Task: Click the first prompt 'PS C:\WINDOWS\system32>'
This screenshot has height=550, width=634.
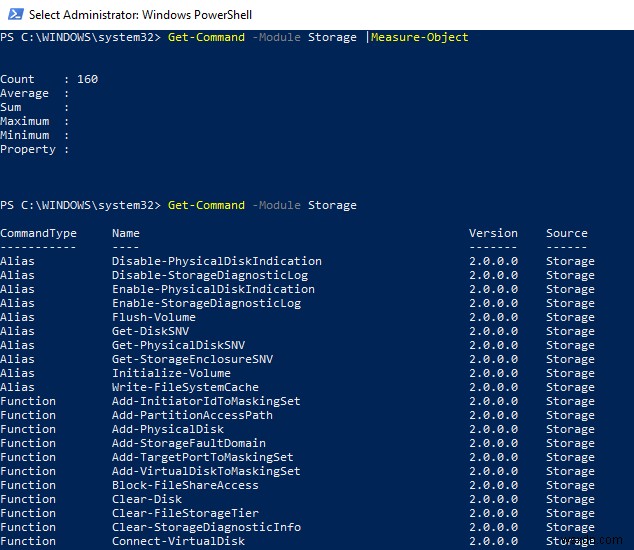Action: [80, 37]
